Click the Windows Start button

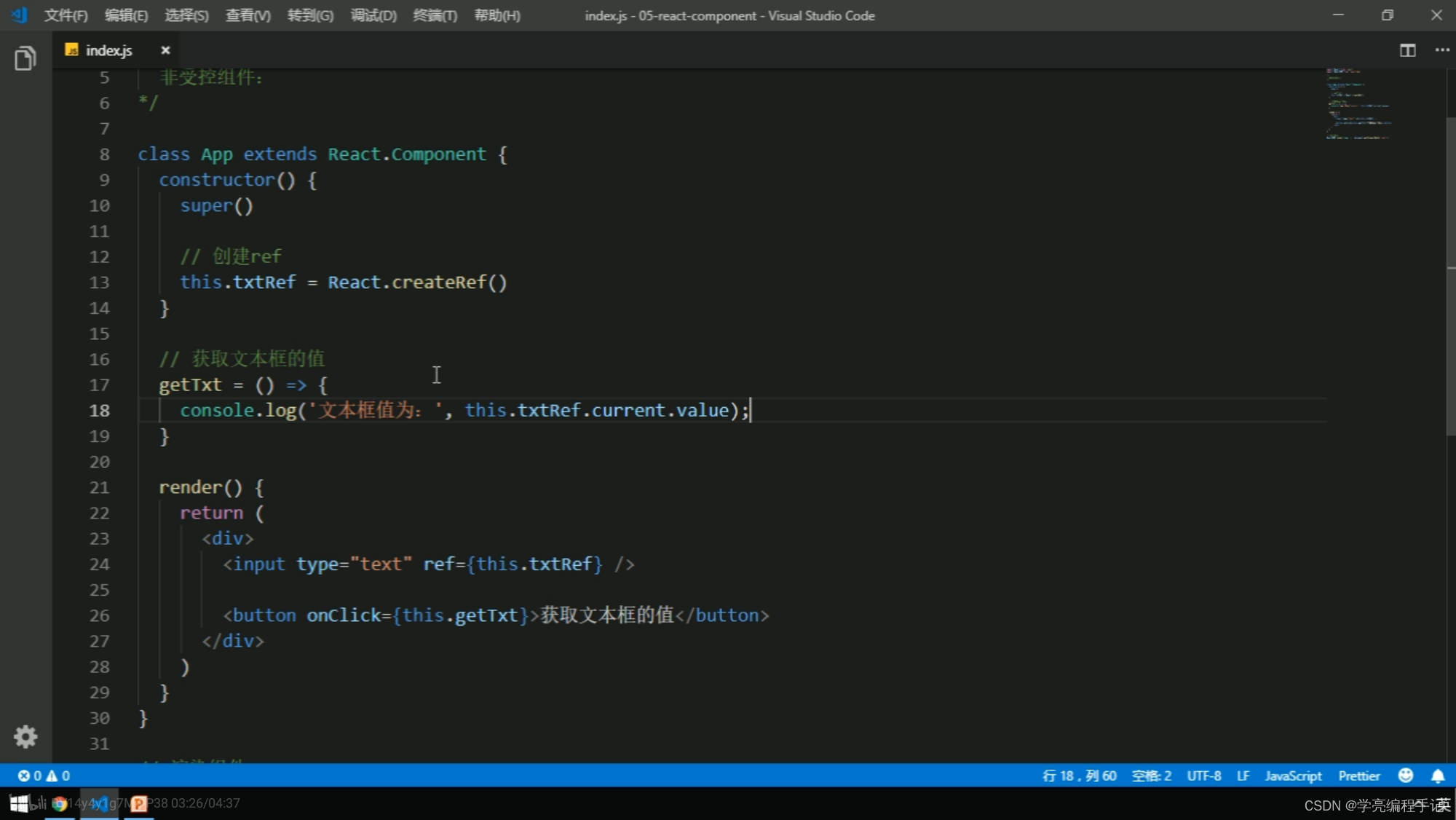click(19, 803)
